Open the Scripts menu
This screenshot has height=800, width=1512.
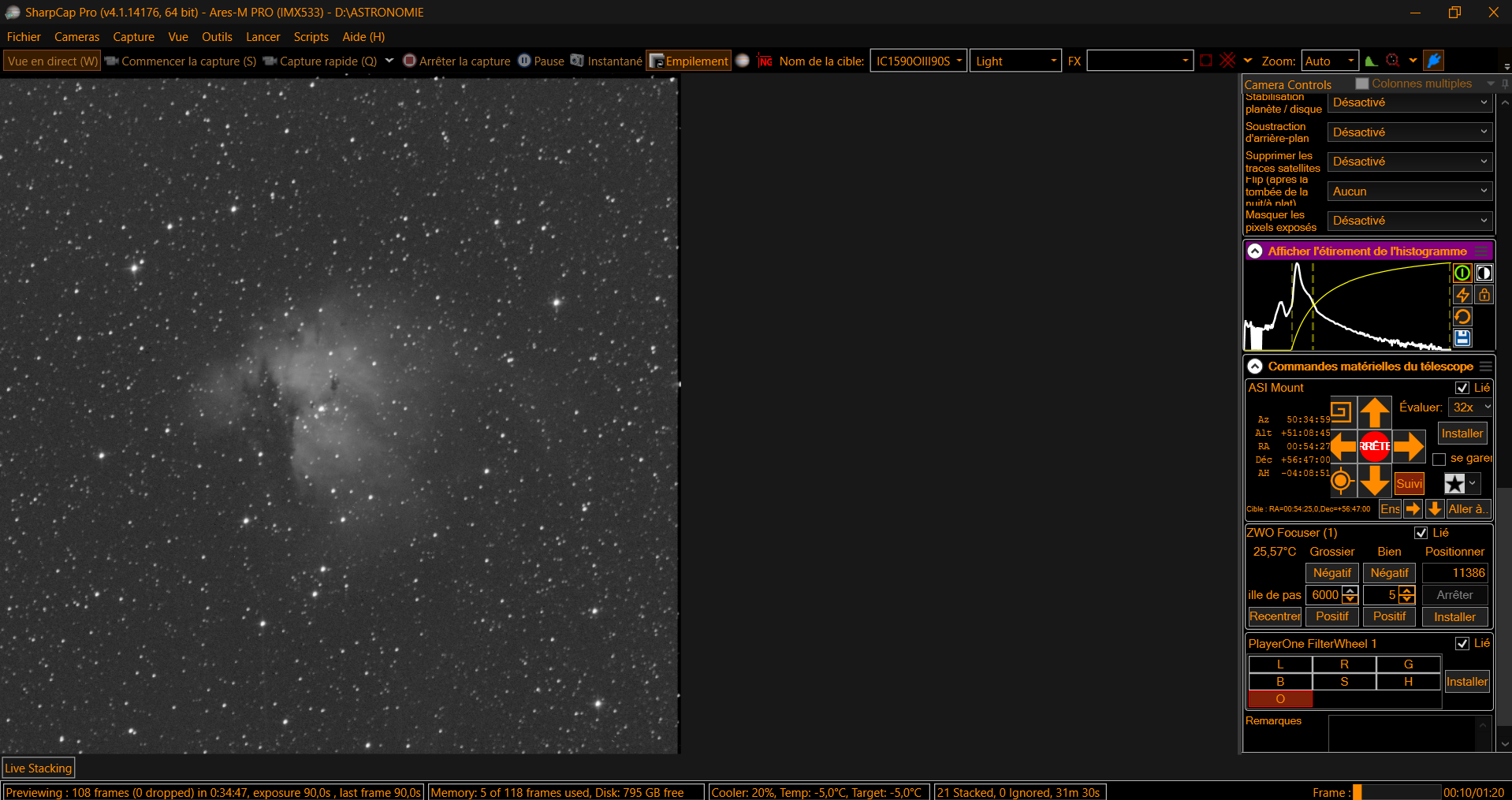(311, 37)
